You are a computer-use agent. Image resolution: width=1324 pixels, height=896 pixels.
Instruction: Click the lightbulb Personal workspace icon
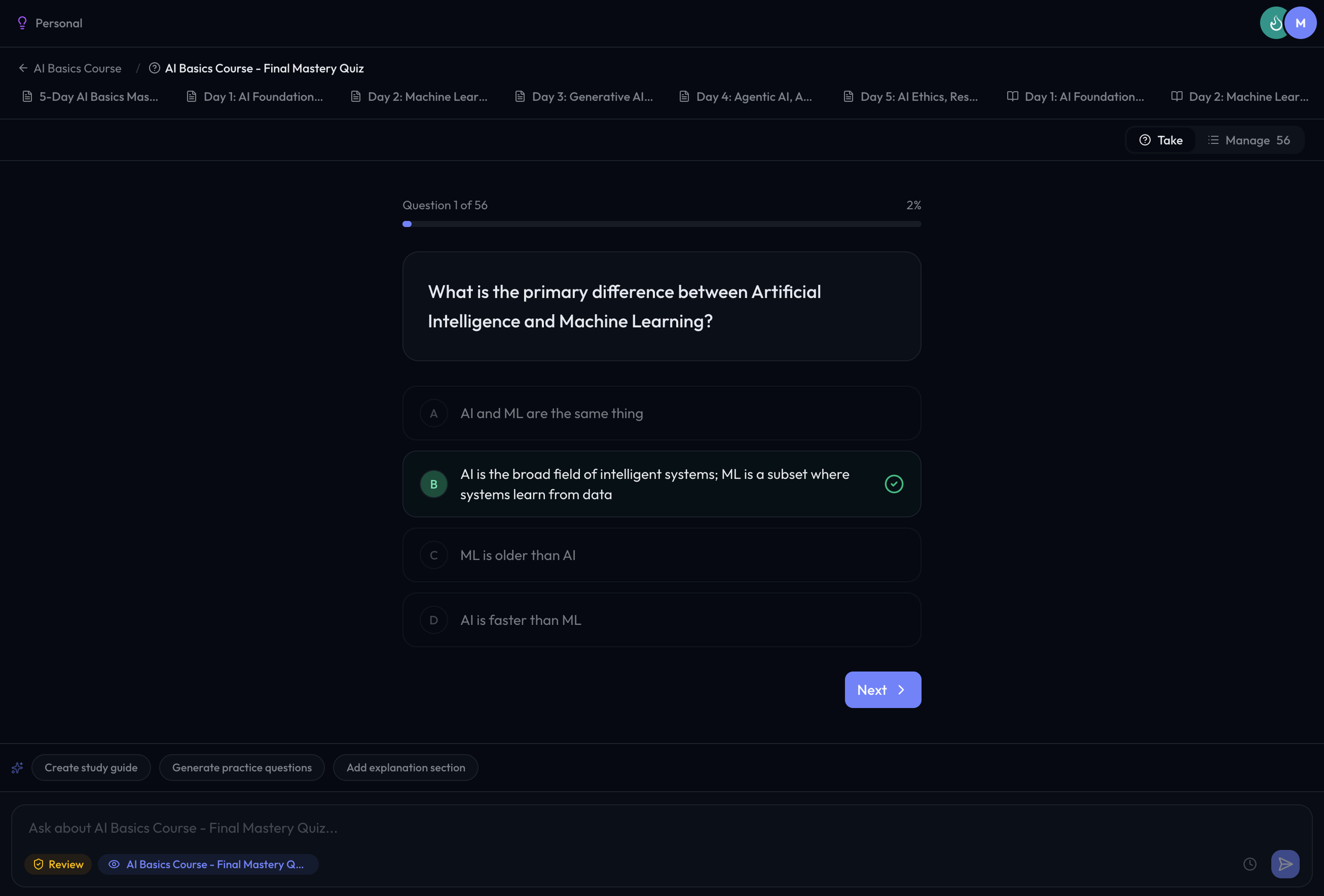(x=22, y=23)
